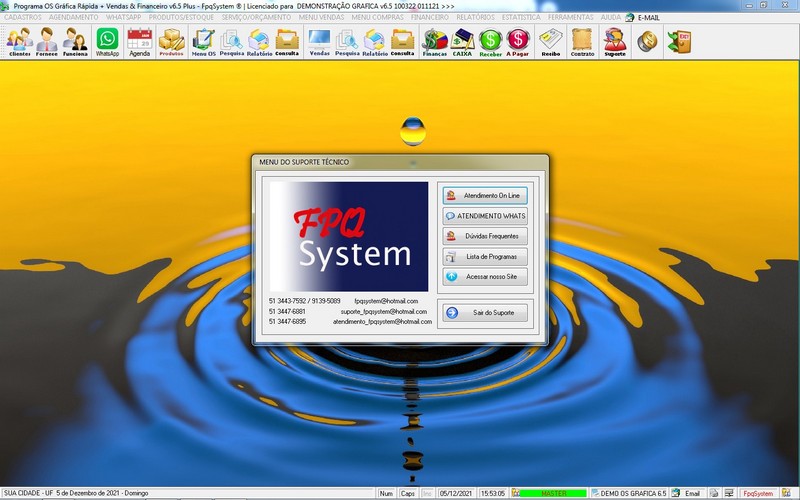The height and width of the screenshot is (500, 800).
Task: Click the Caps indicator in status bar
Action: click(407, 493)
